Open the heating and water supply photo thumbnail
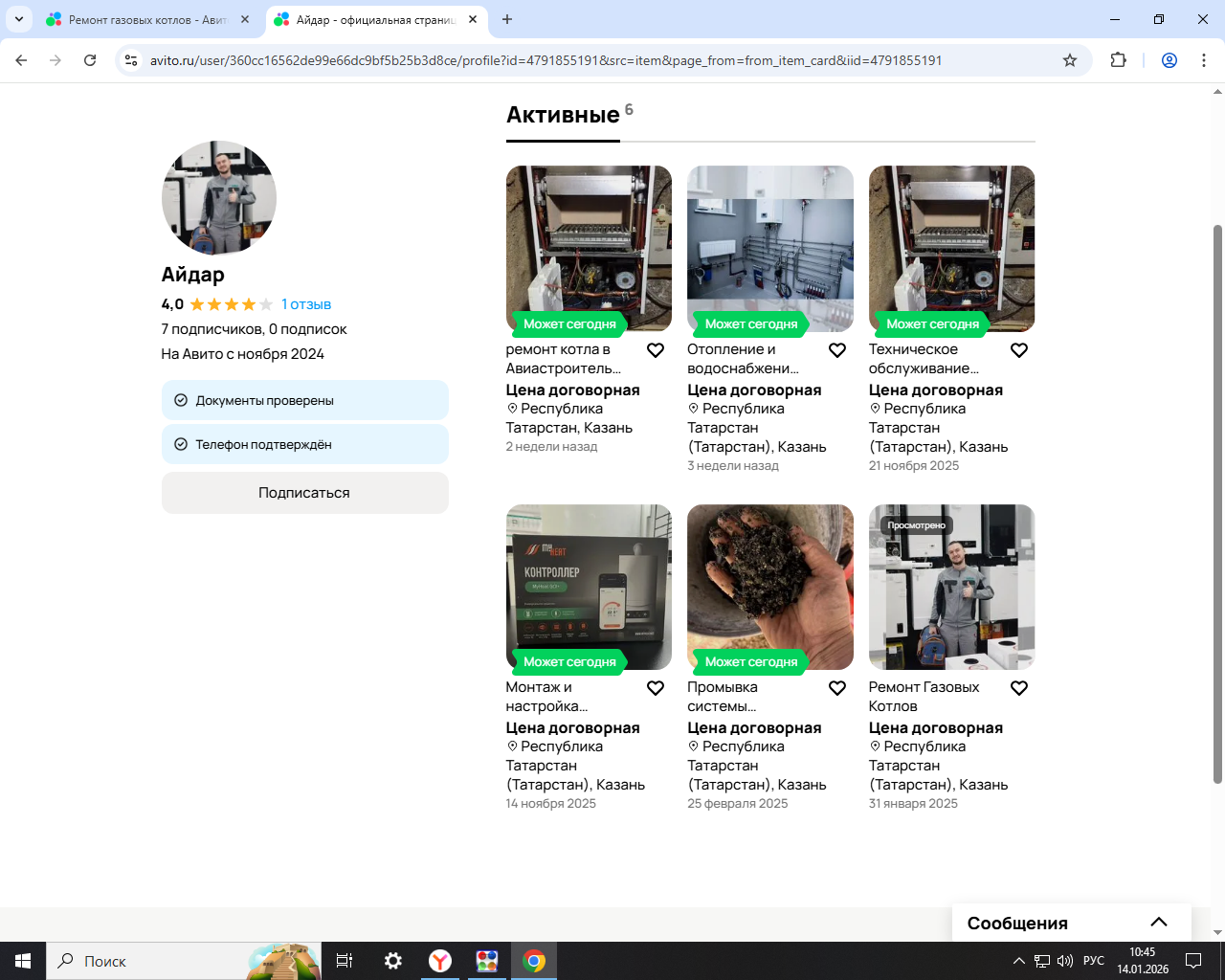This screenshot has height=980, width=1225. 770,249
